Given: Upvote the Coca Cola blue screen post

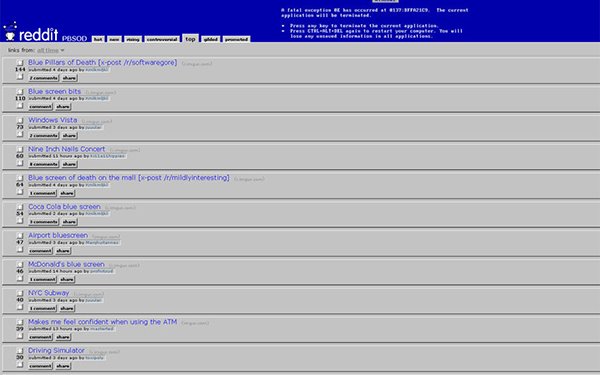Looking at the screenshot, I should click(20, 207).
